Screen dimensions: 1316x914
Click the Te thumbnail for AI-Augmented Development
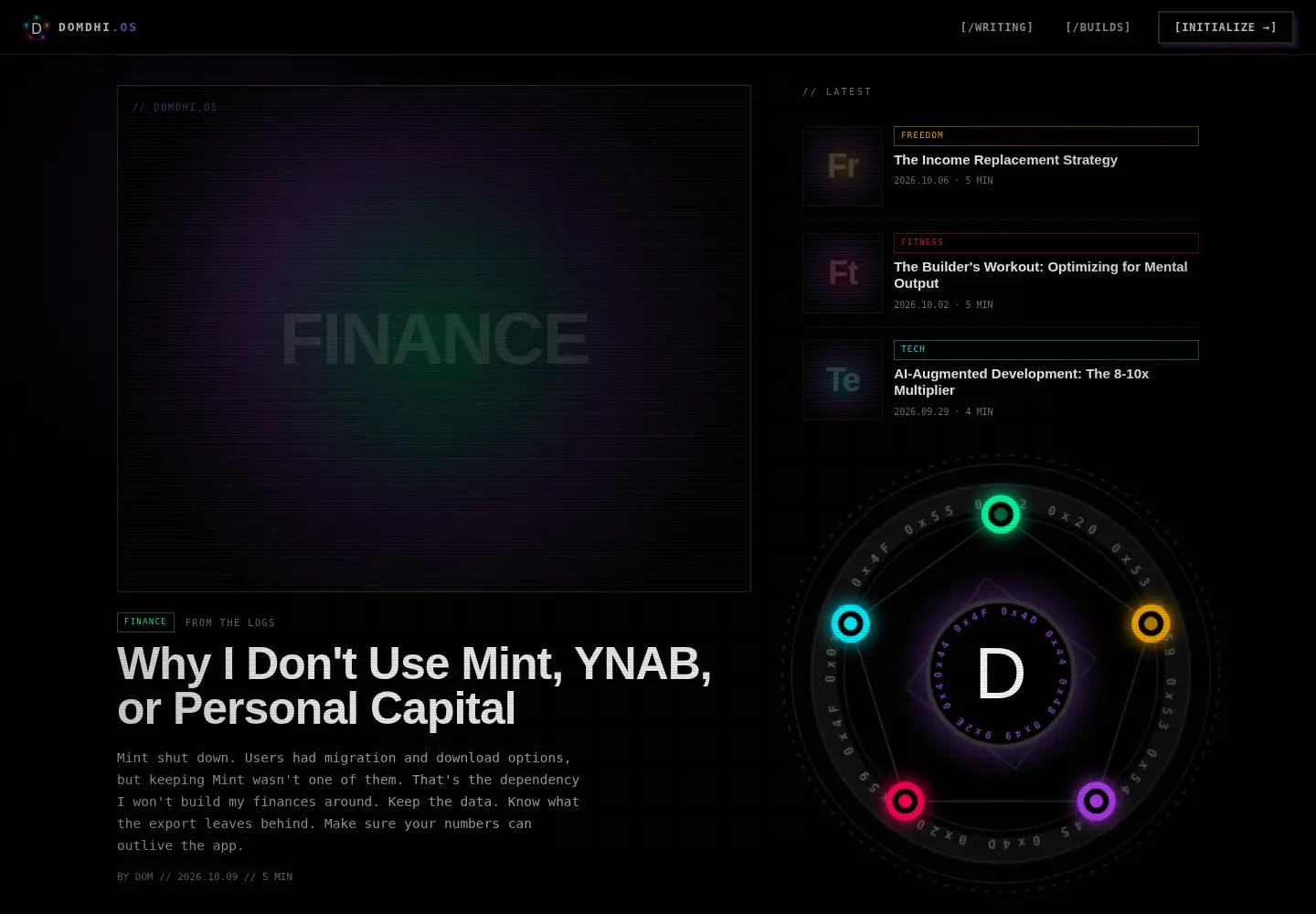(843, 380)
